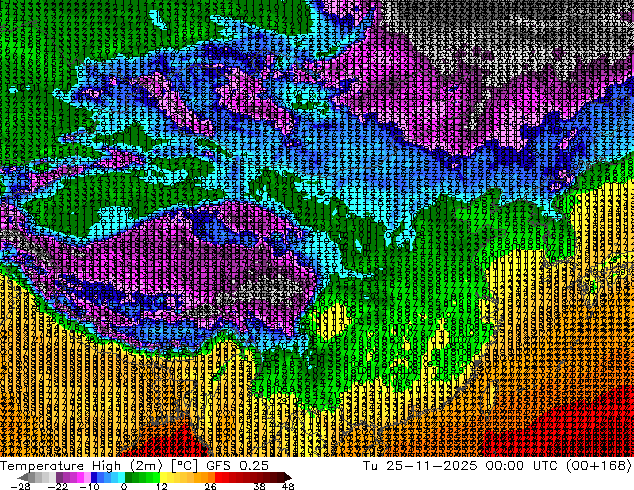Click the magenta legend swatch before -10
The height and width of the screenshot is (490, 634).
(x=80, y=477)
